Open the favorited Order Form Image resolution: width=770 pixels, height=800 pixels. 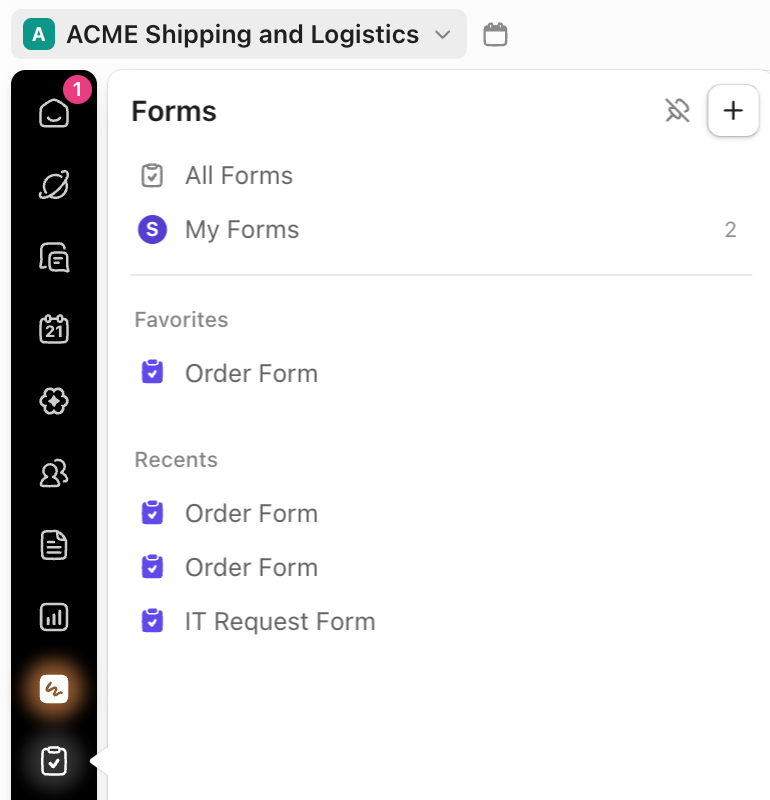250,372
